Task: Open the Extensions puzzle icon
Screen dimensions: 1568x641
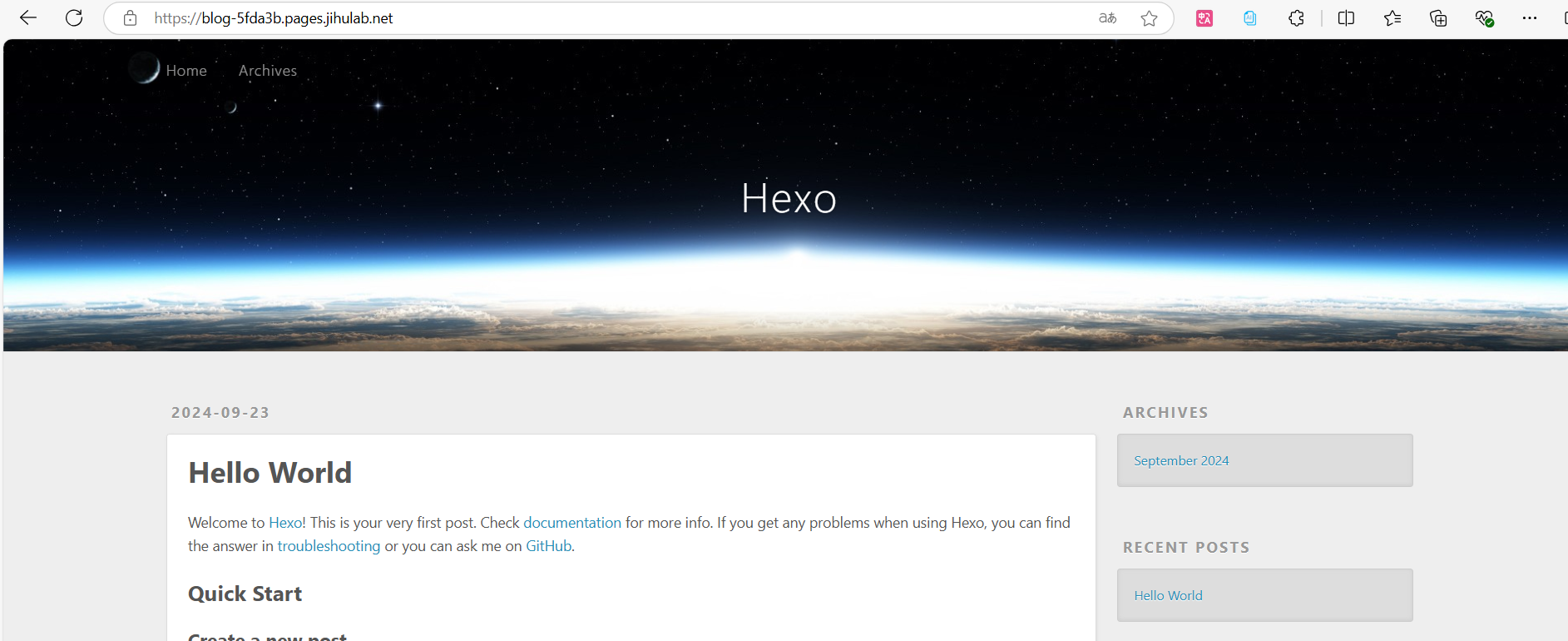Action: click(1295, 17)
